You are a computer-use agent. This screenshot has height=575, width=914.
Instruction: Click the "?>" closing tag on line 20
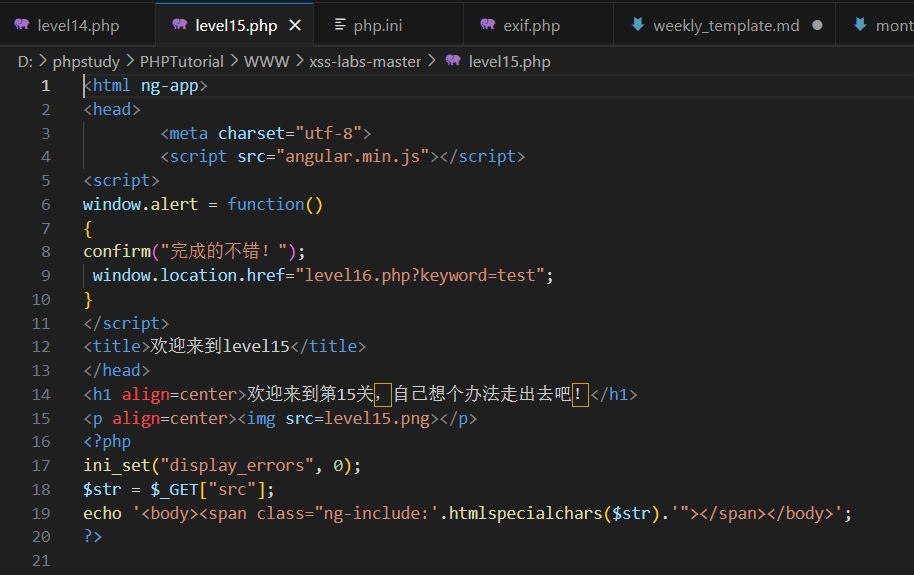click(x=93, y=537)
